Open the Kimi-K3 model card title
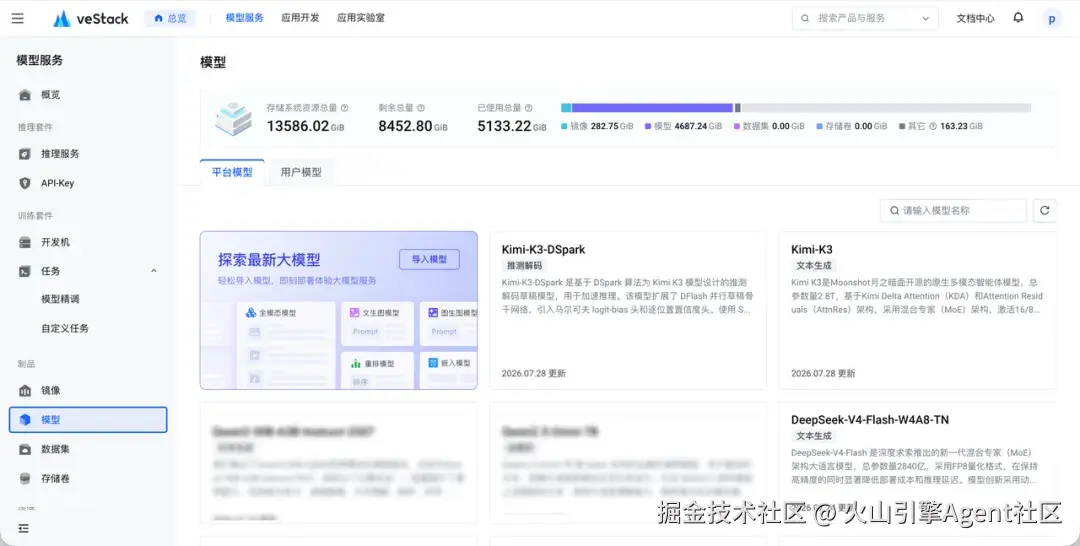Viewport: 1080px width, 546px height. 811,249
